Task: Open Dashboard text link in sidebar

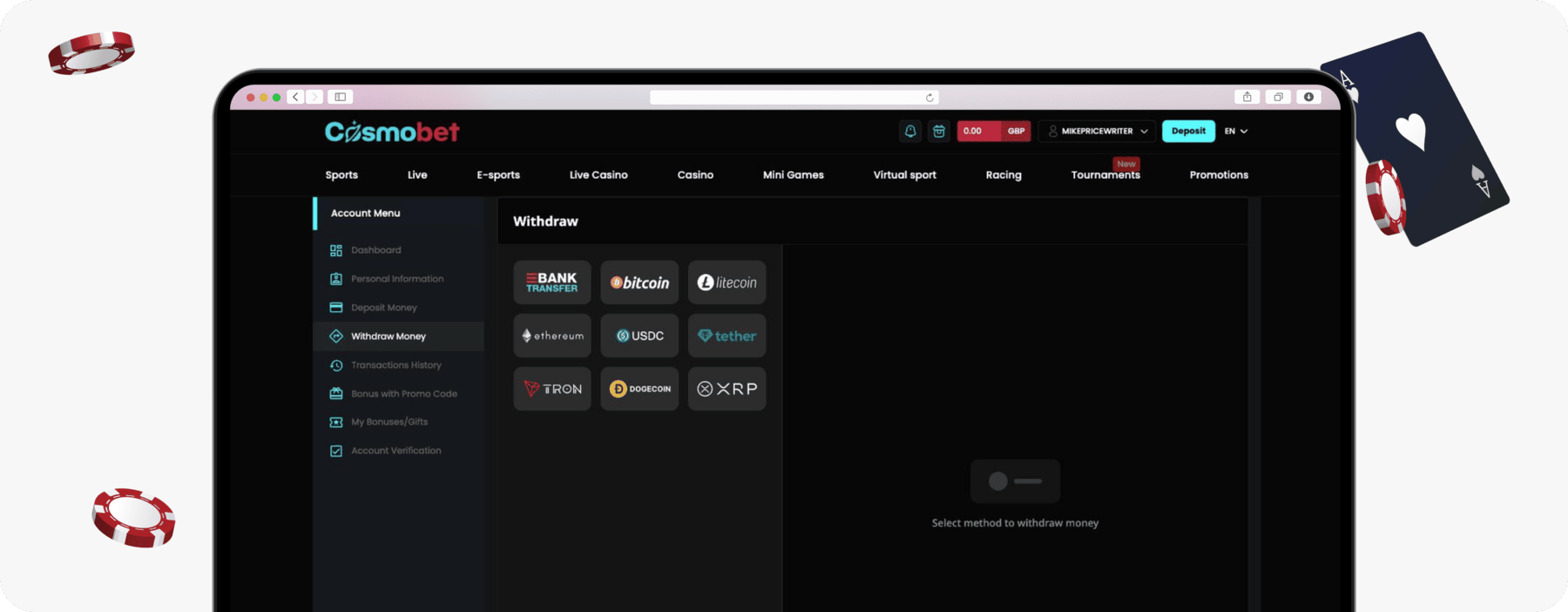Action: (x=376, y=250)
